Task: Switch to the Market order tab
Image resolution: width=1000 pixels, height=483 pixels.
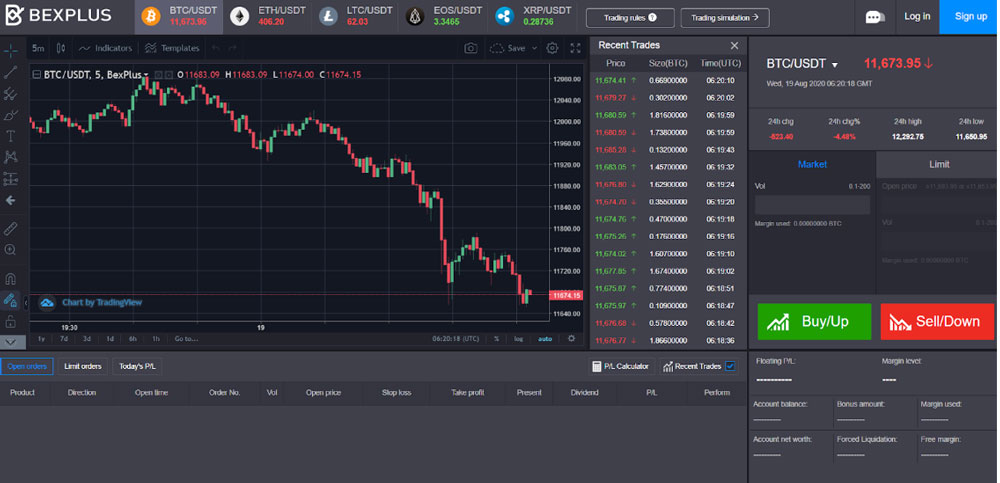Action: [x=812, y=165]
